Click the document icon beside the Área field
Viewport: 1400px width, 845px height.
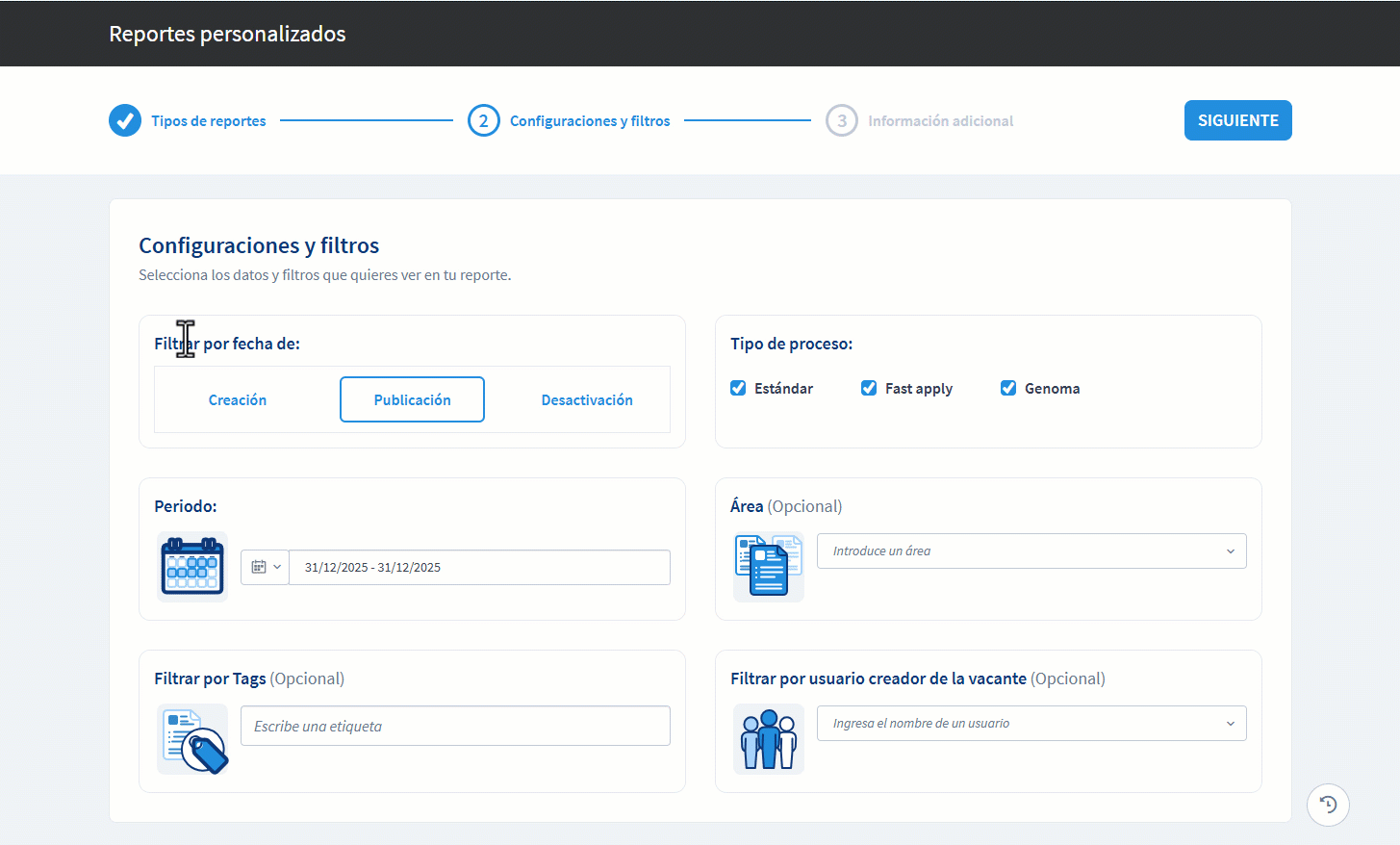click(x=767, y=567)
